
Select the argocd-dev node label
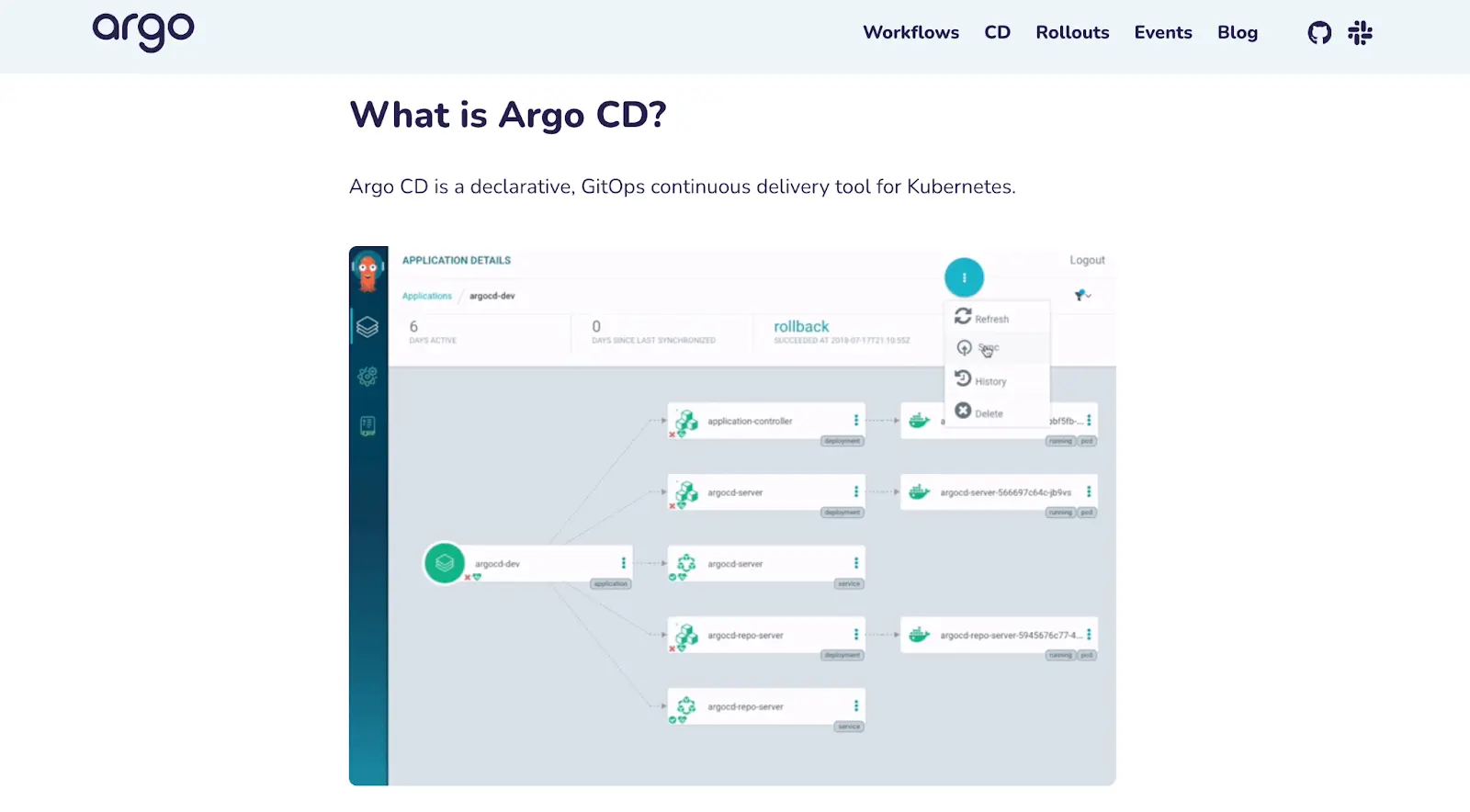[x=497, y=564]
